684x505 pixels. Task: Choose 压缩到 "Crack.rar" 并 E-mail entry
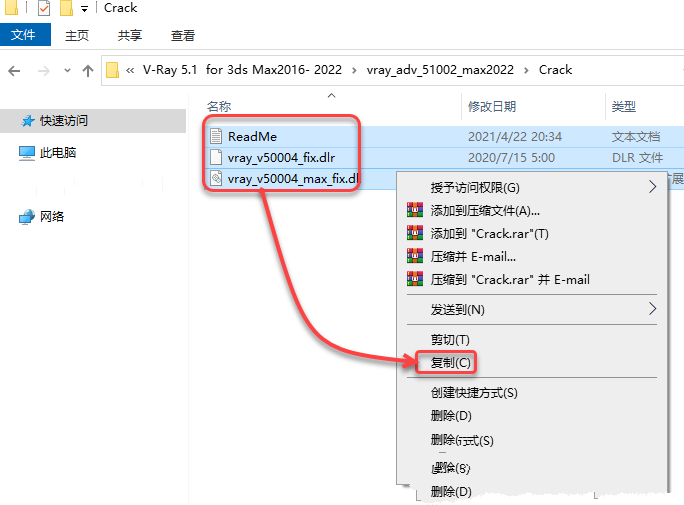[x=532, y=280]
